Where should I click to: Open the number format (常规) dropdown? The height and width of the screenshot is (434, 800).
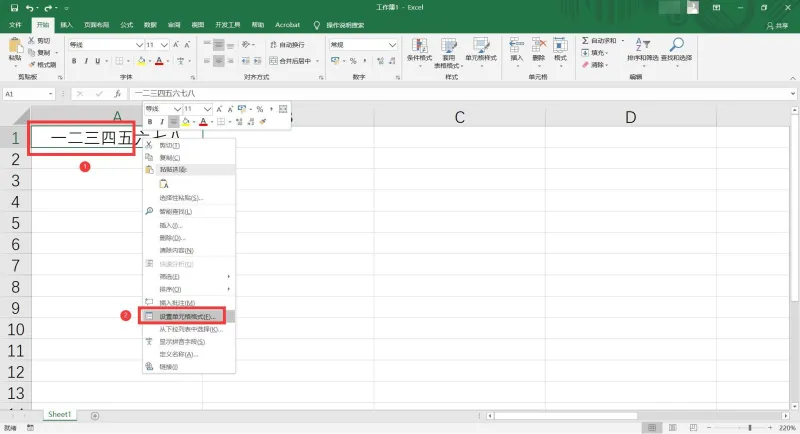[x=392, y=45]
